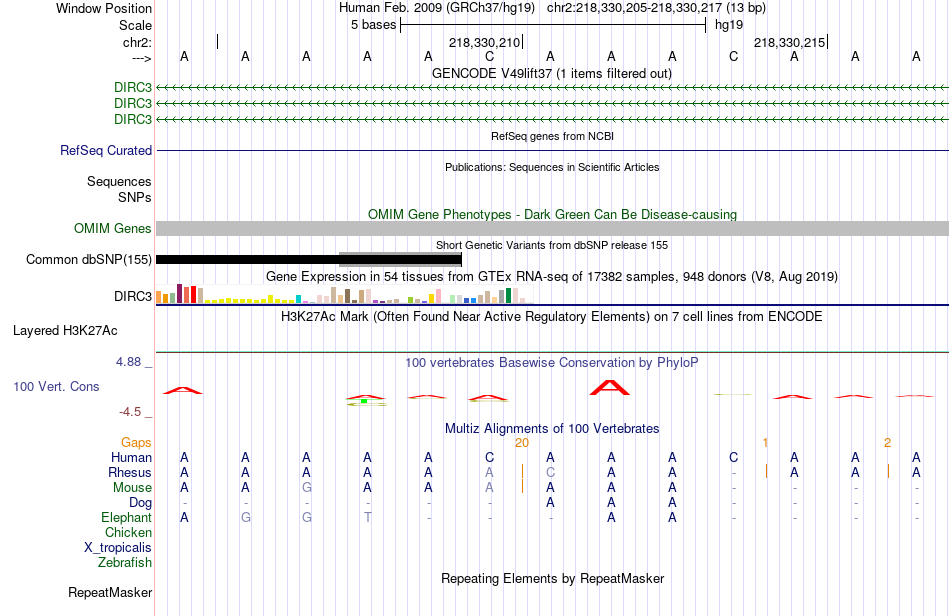Screen dimensions: 950x616
Task: Click the 5 bases scale bar
Action: point(553,25)
